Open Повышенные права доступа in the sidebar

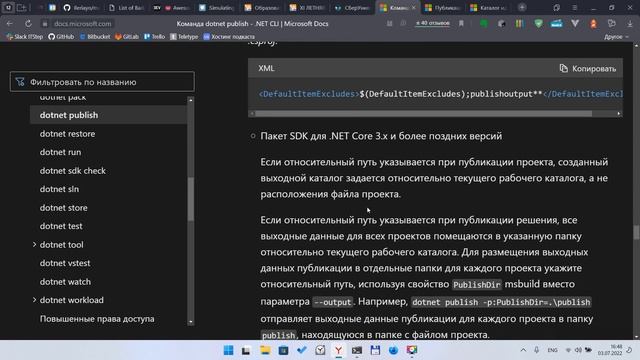(x=97, y=319)
